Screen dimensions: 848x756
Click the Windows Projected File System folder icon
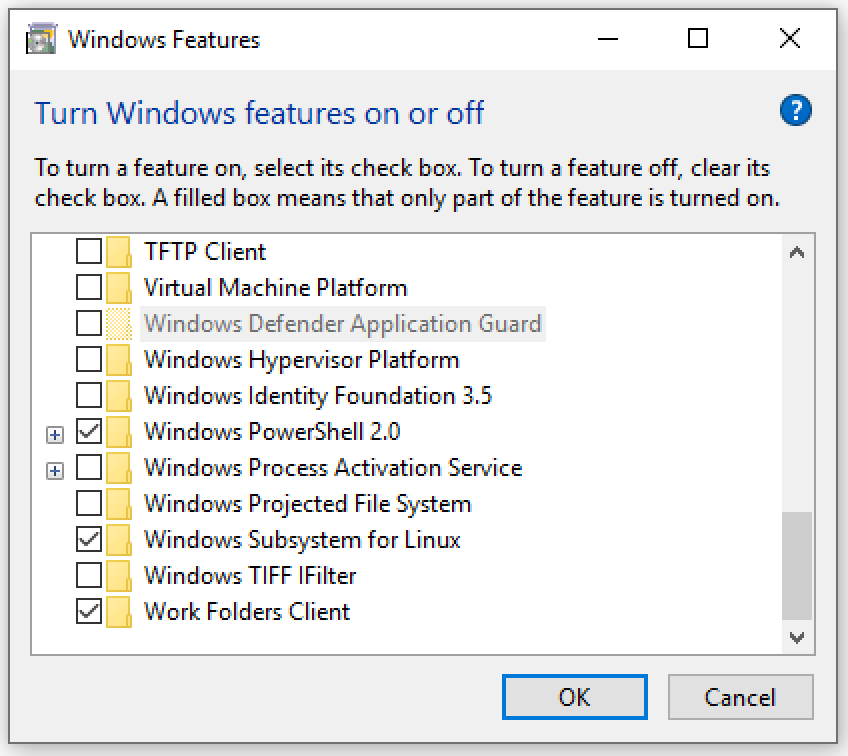coord(118,504)
